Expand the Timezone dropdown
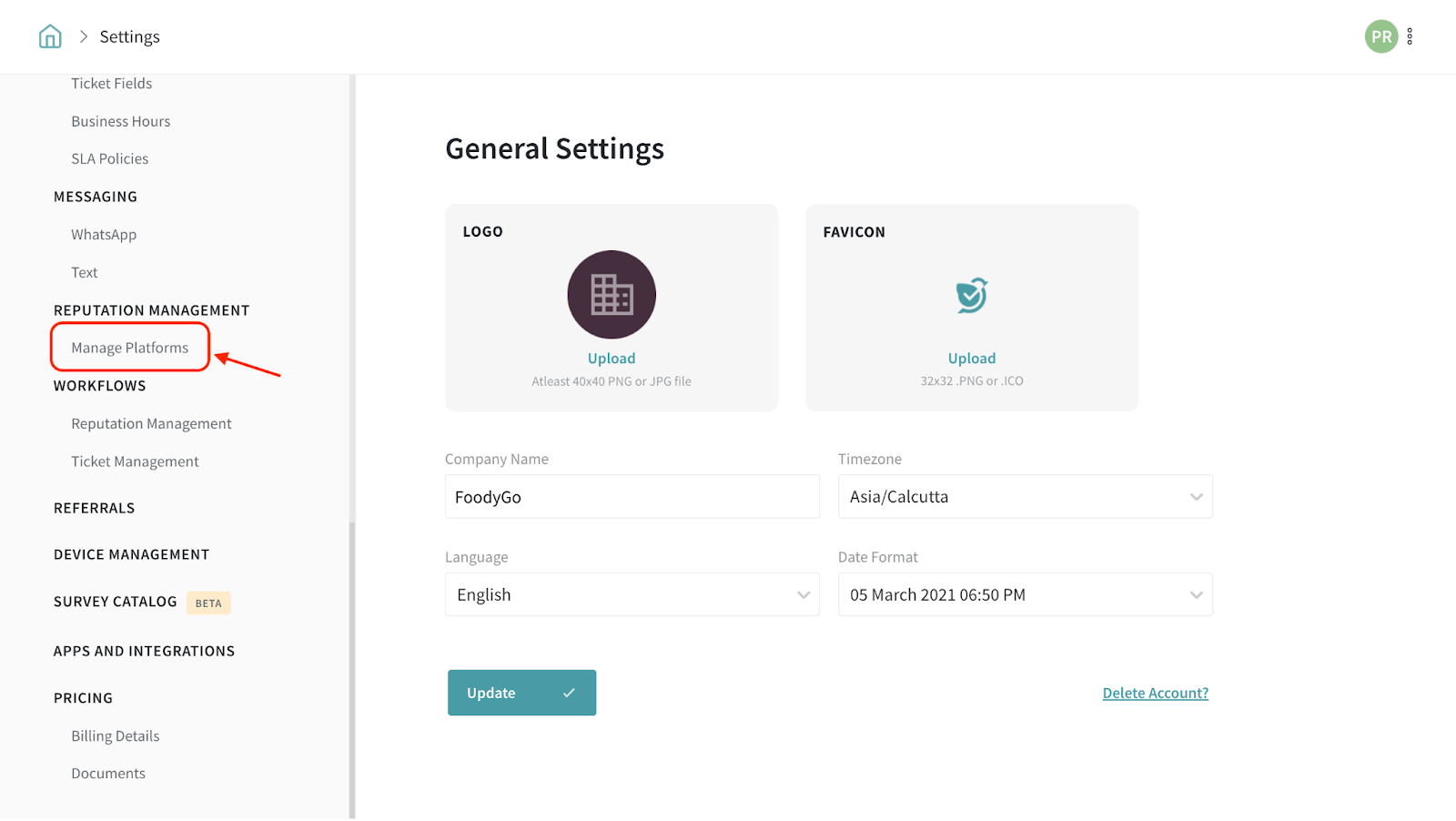 point(1025,497)
